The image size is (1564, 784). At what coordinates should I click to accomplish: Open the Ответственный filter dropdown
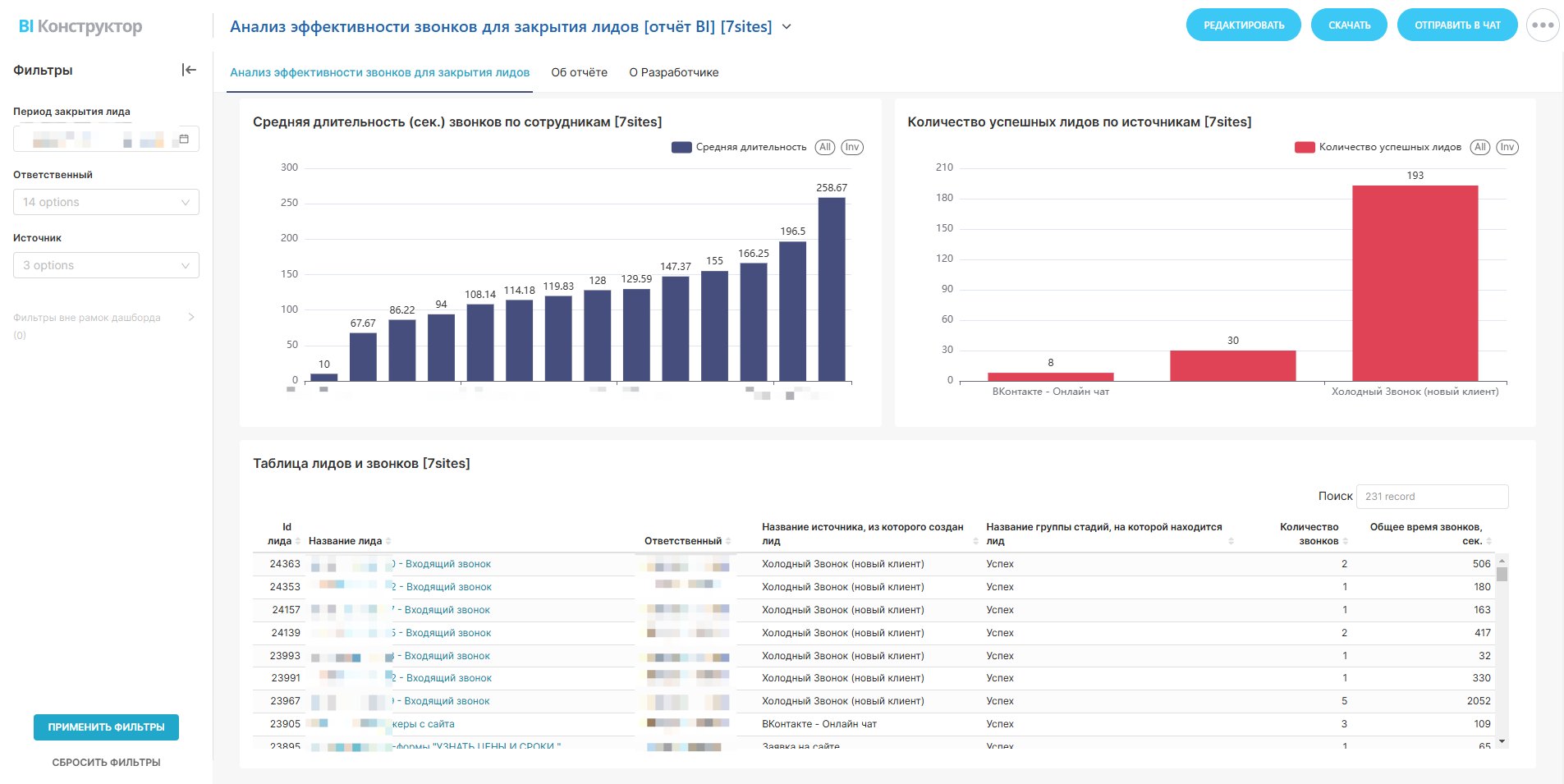[x=106, y=202]
